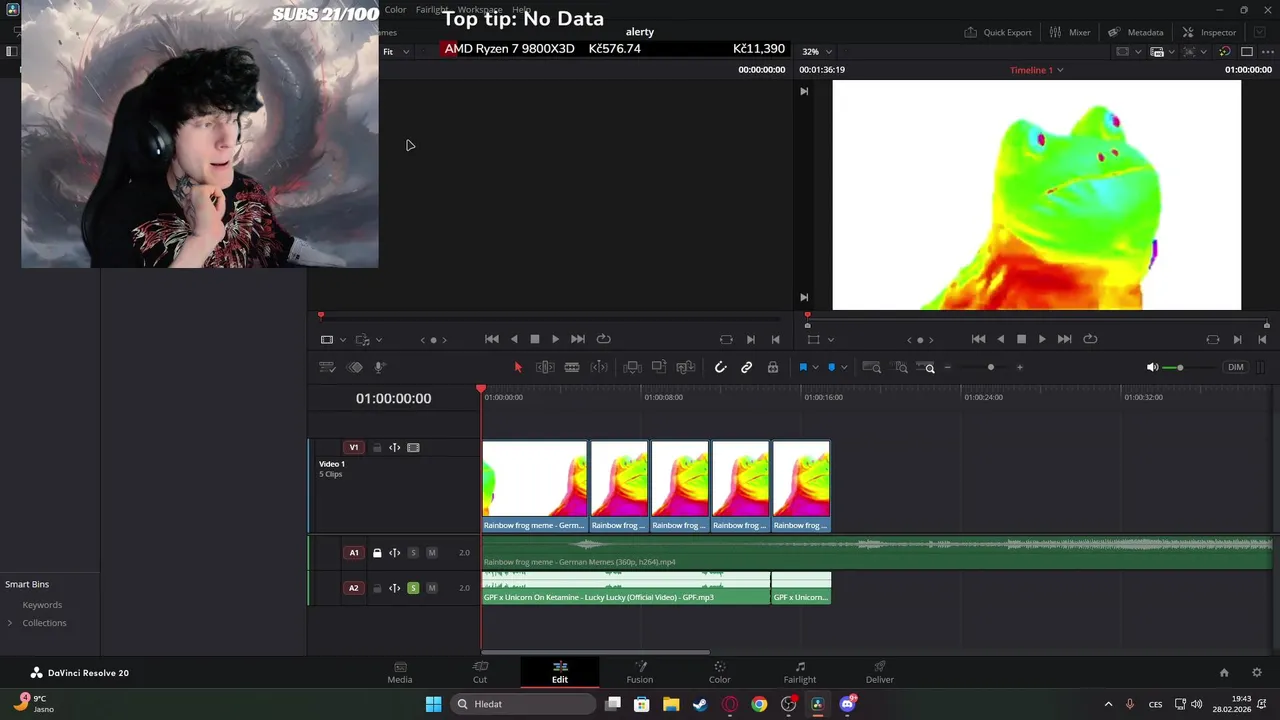1280x720 pixels.
Task: Click the Detail Zoom icon
Action: point(901,368)
